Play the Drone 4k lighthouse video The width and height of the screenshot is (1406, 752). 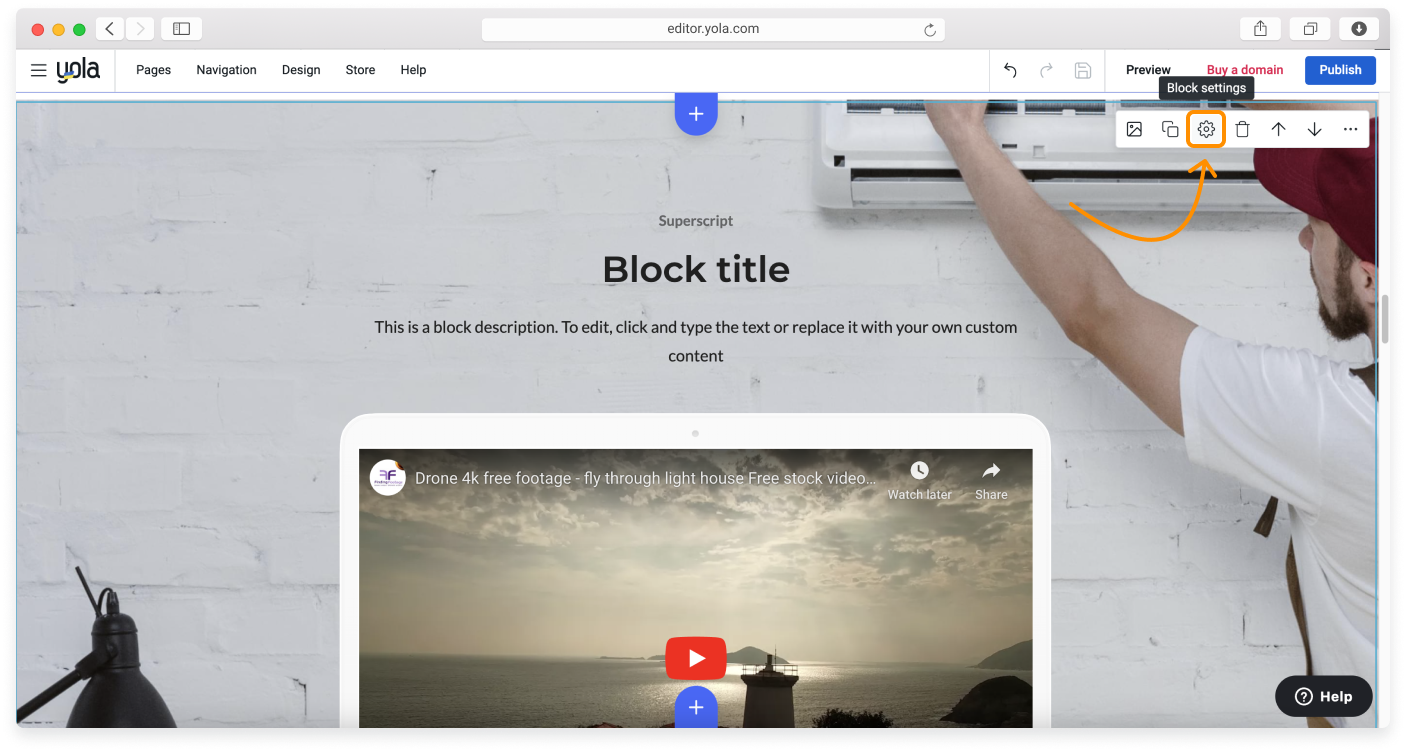[x=696, y=658]
